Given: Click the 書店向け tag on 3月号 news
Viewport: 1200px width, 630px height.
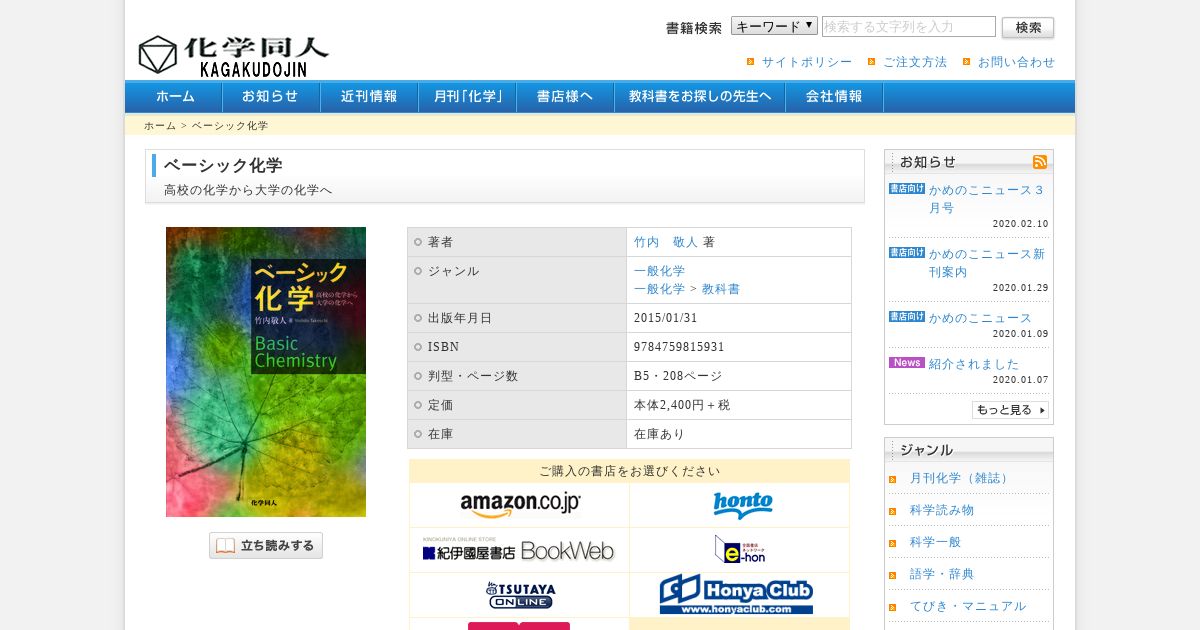Looking at the screenshot, I should (907, 189).
